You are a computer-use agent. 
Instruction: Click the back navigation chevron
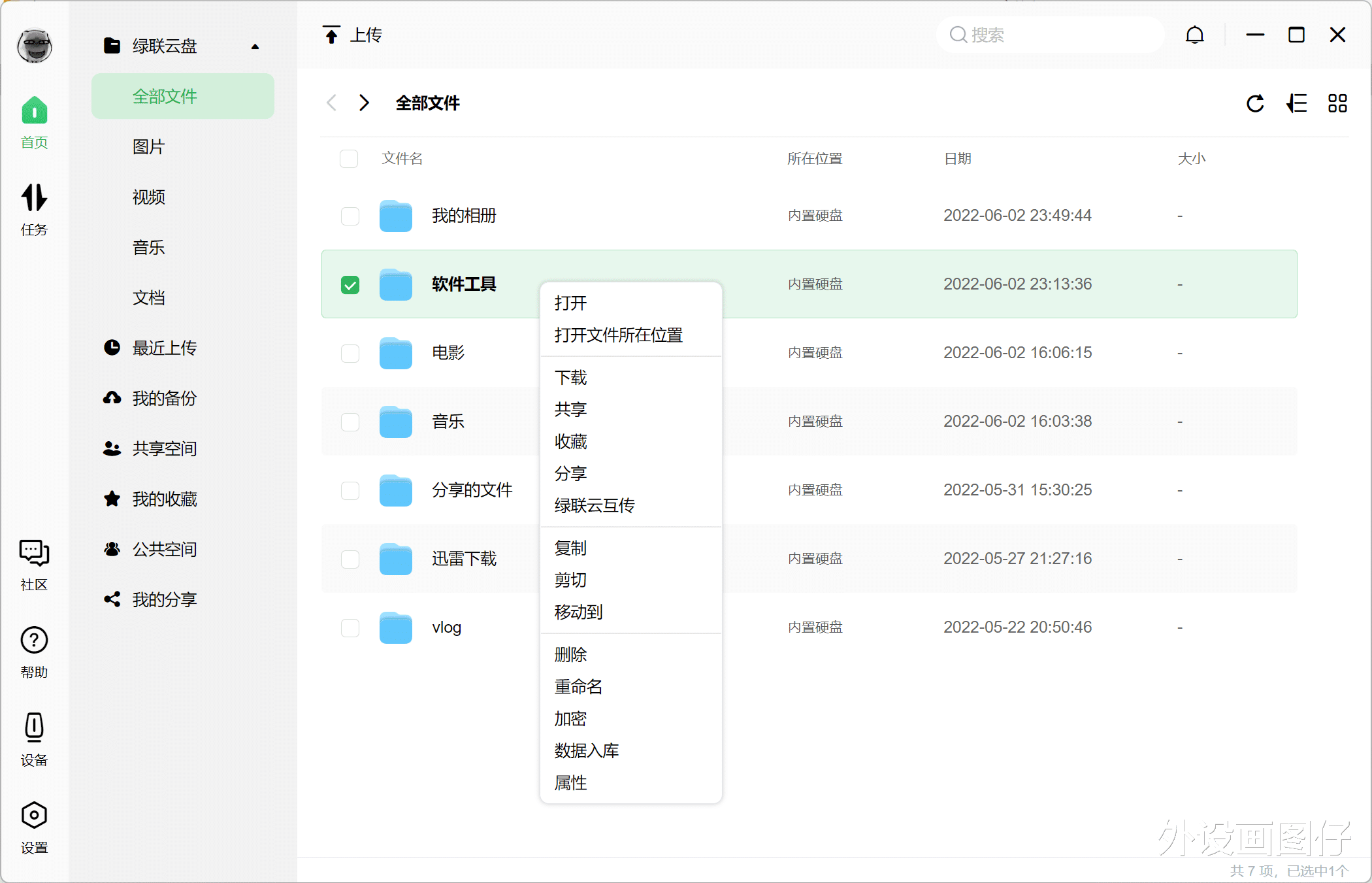[331, 103]
